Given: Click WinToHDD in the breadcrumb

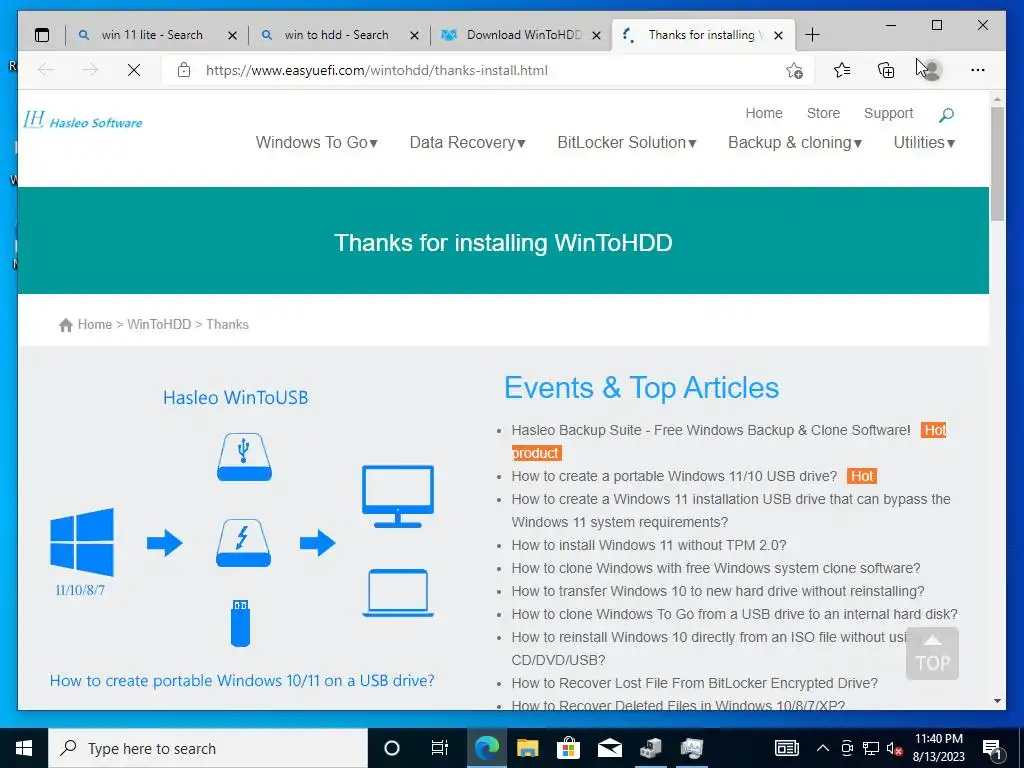Looking at the screenshot, I should tap(159, 325).
